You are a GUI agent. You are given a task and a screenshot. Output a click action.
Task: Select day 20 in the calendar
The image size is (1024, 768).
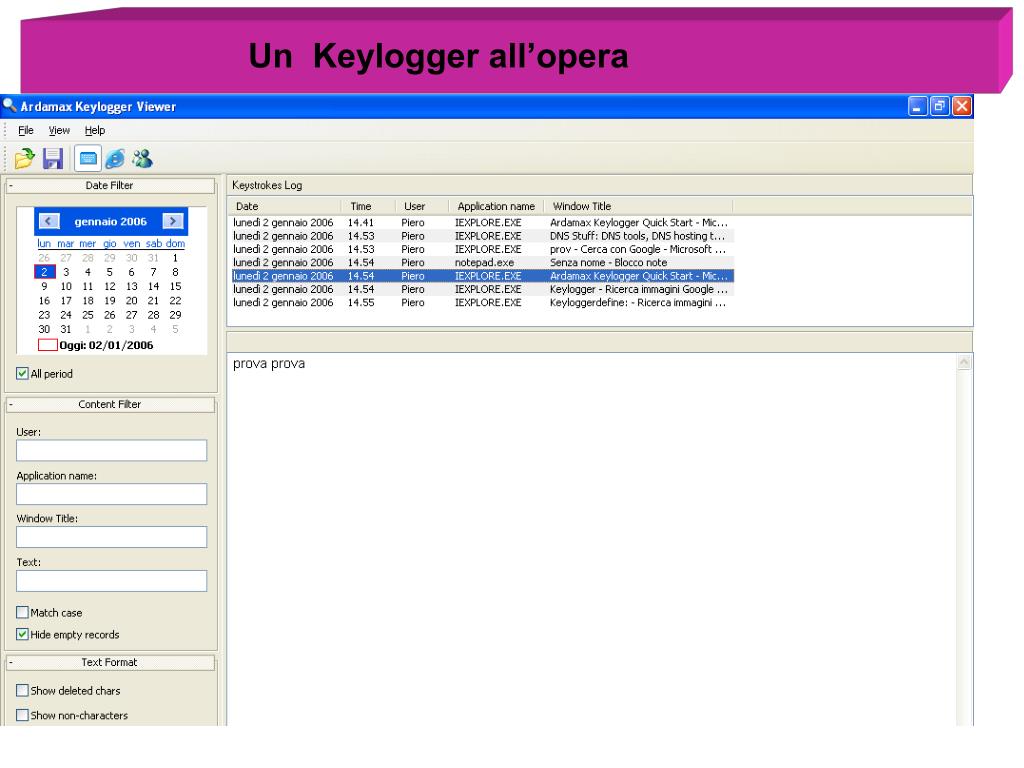(131, 300)
